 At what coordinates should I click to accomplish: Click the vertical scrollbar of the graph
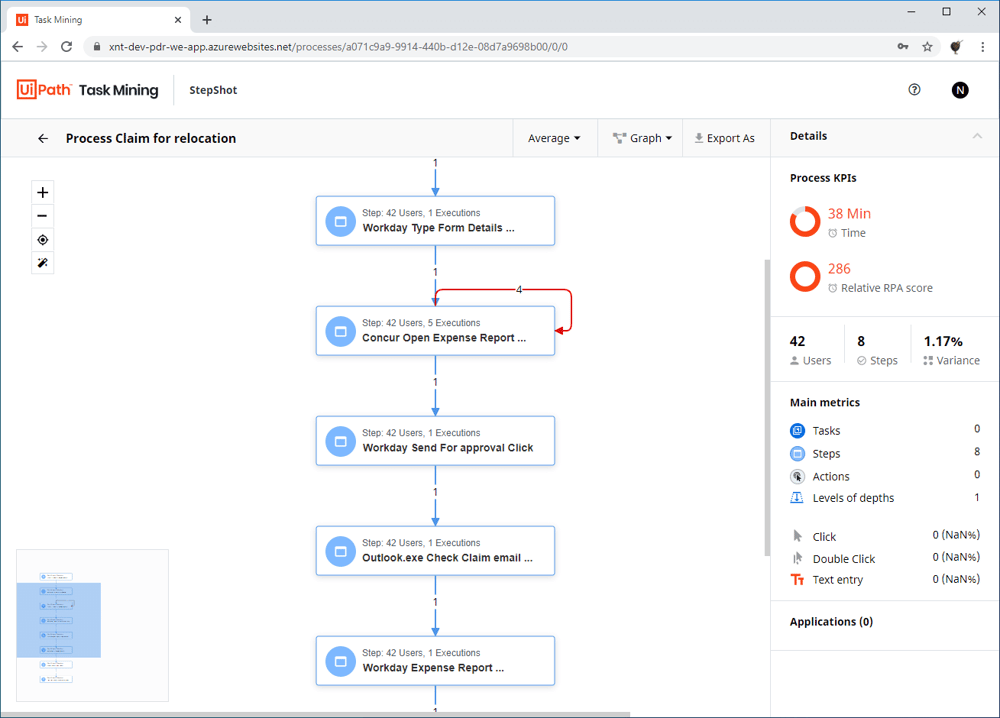coord(767,407)
